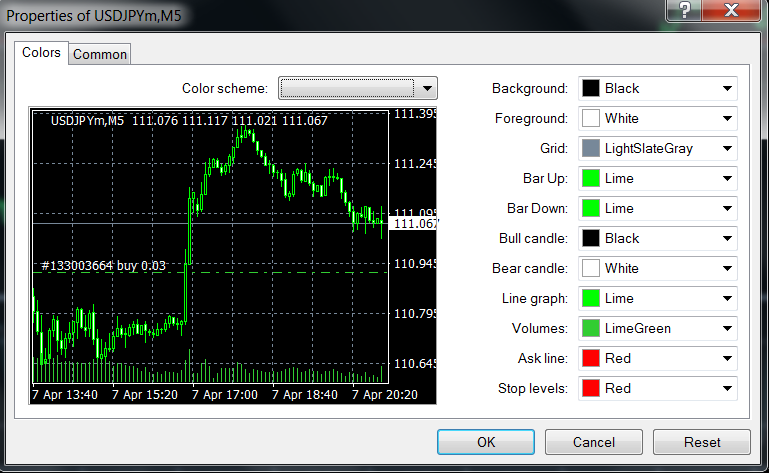
Task: Open the Stop levels color dropdown
Action: coord(727,388)
